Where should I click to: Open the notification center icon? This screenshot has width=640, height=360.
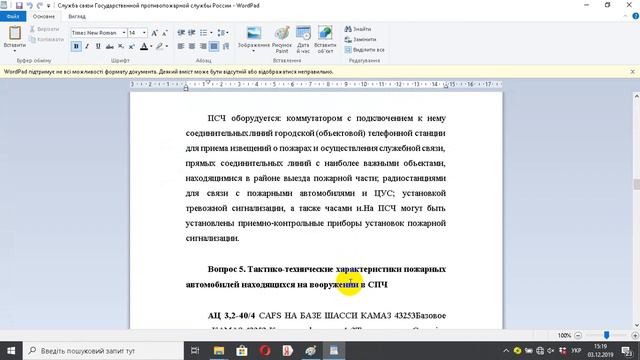tap(627, 351)
